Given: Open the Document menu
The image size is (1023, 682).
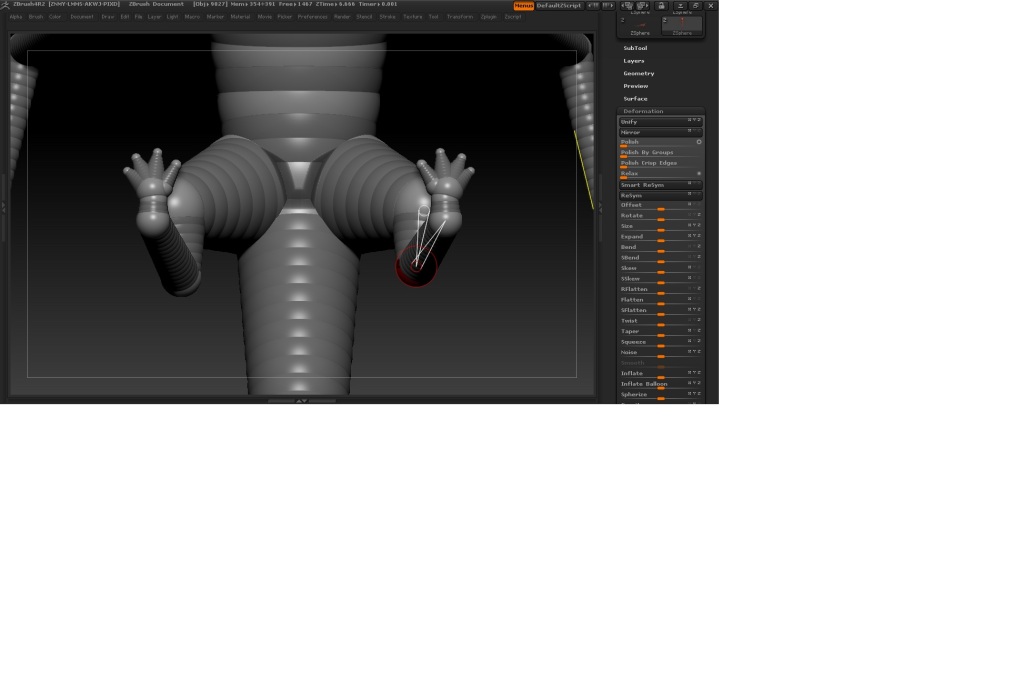Looking at the screenshot, I should [x=82, y=17].
